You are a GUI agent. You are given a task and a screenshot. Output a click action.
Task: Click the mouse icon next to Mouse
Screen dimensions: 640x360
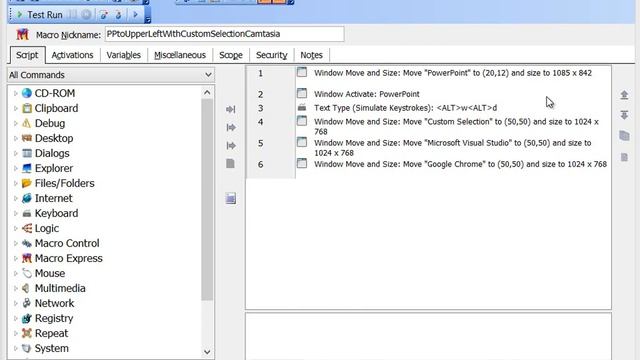[x=27, y=273]
